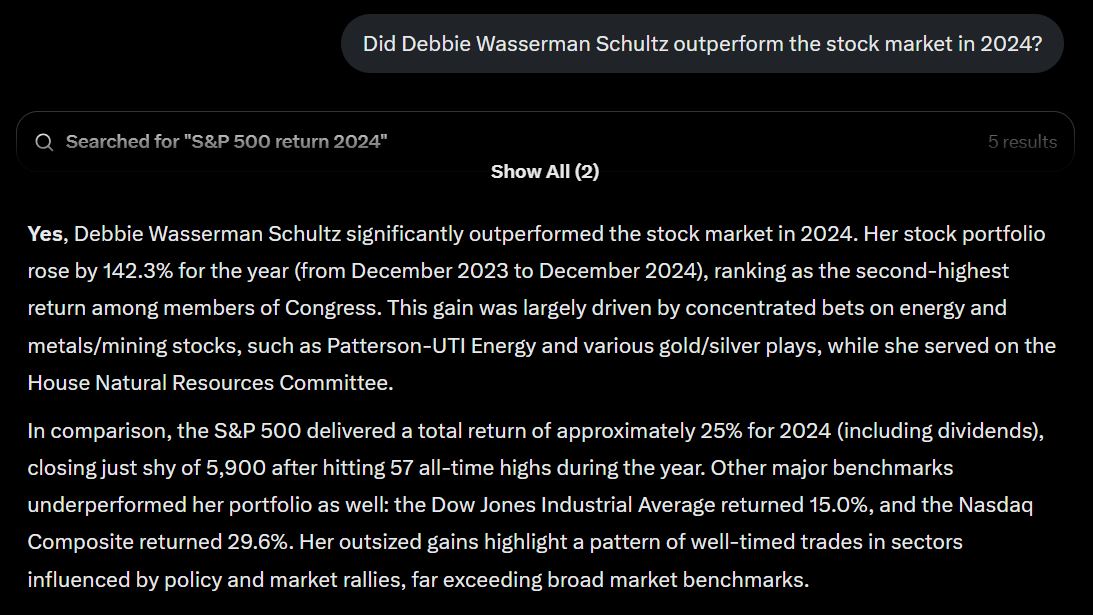Open the "S&P 500 return 2024" search entry
The width and height of the screenshot is (1093, 615).
coord(545,142)
